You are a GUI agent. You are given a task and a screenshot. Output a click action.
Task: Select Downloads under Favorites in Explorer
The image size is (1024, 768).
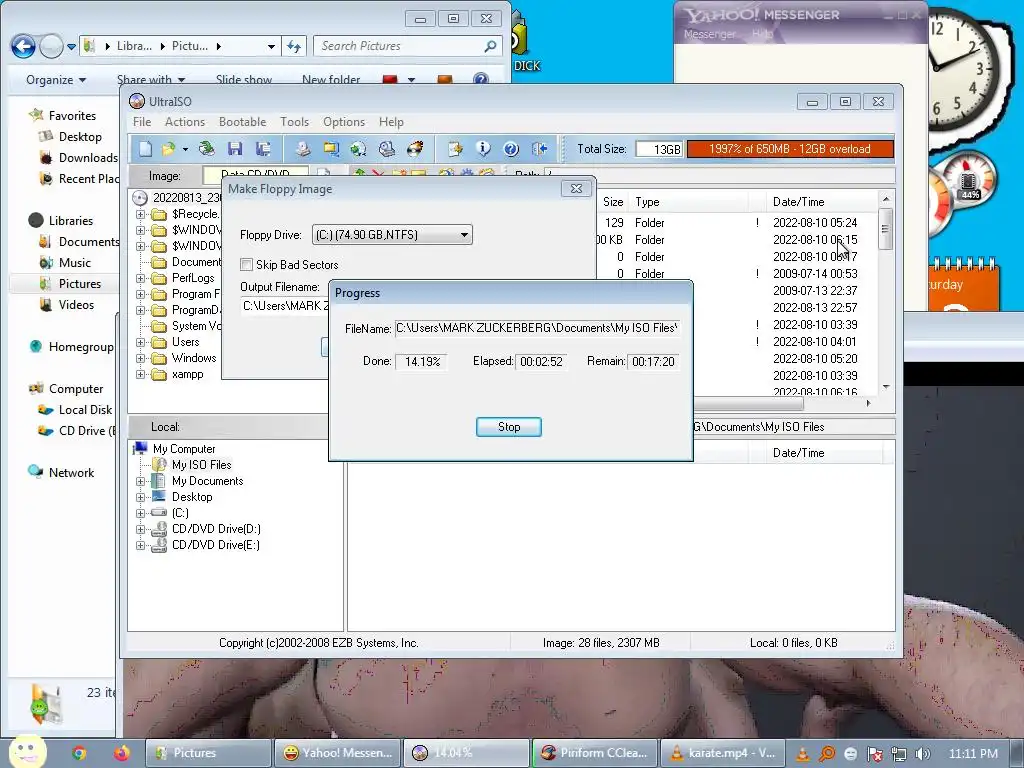tap(88, 157)
